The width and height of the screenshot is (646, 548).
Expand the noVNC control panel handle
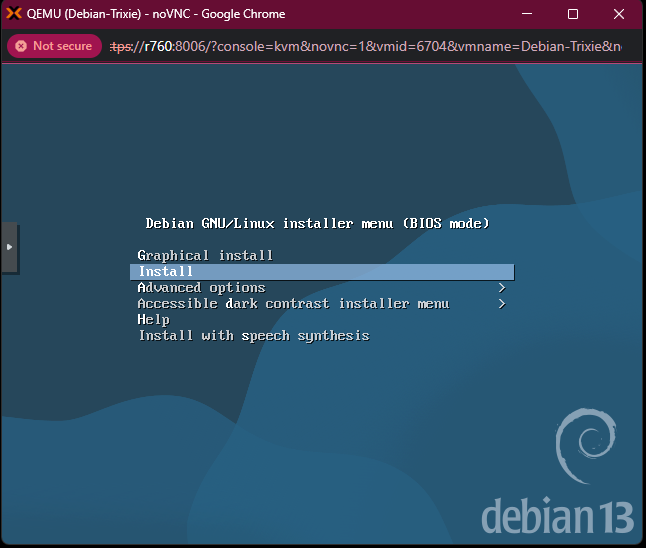(9, 246)
